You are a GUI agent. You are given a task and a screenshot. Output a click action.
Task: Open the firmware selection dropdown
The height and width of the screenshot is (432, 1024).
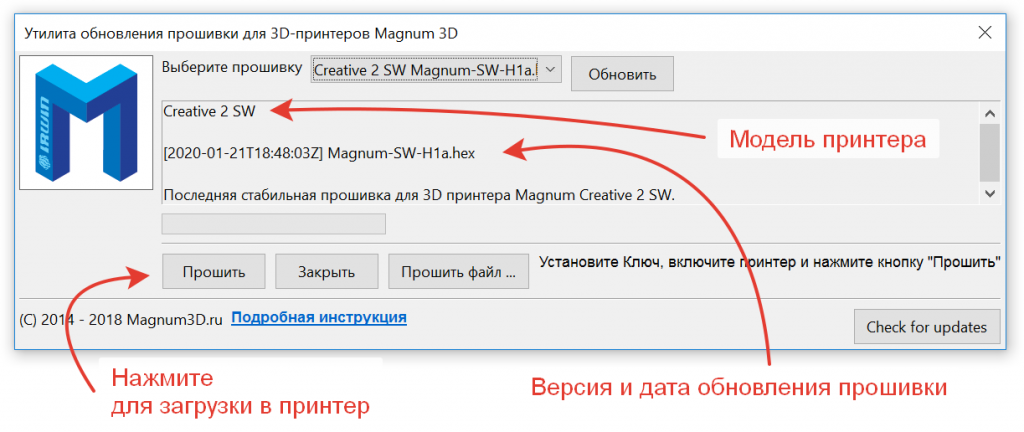click(437, 71)
